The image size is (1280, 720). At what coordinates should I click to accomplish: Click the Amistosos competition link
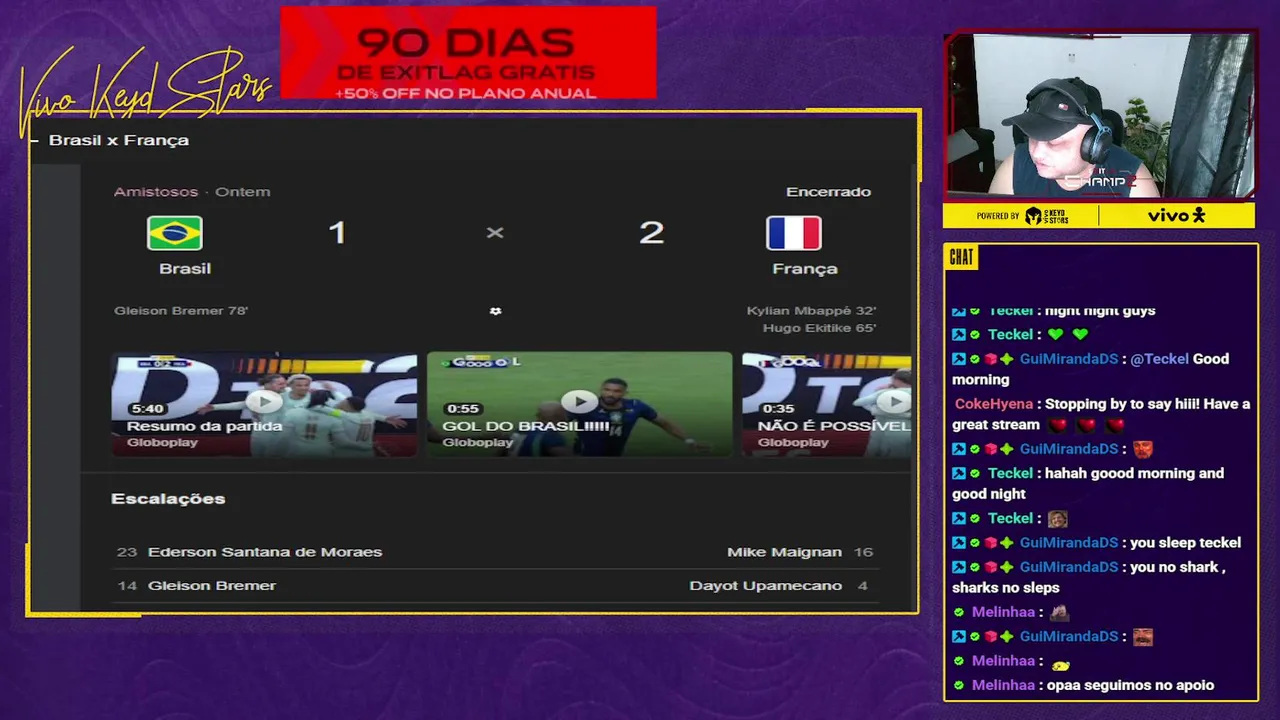[x=156, y=191]
